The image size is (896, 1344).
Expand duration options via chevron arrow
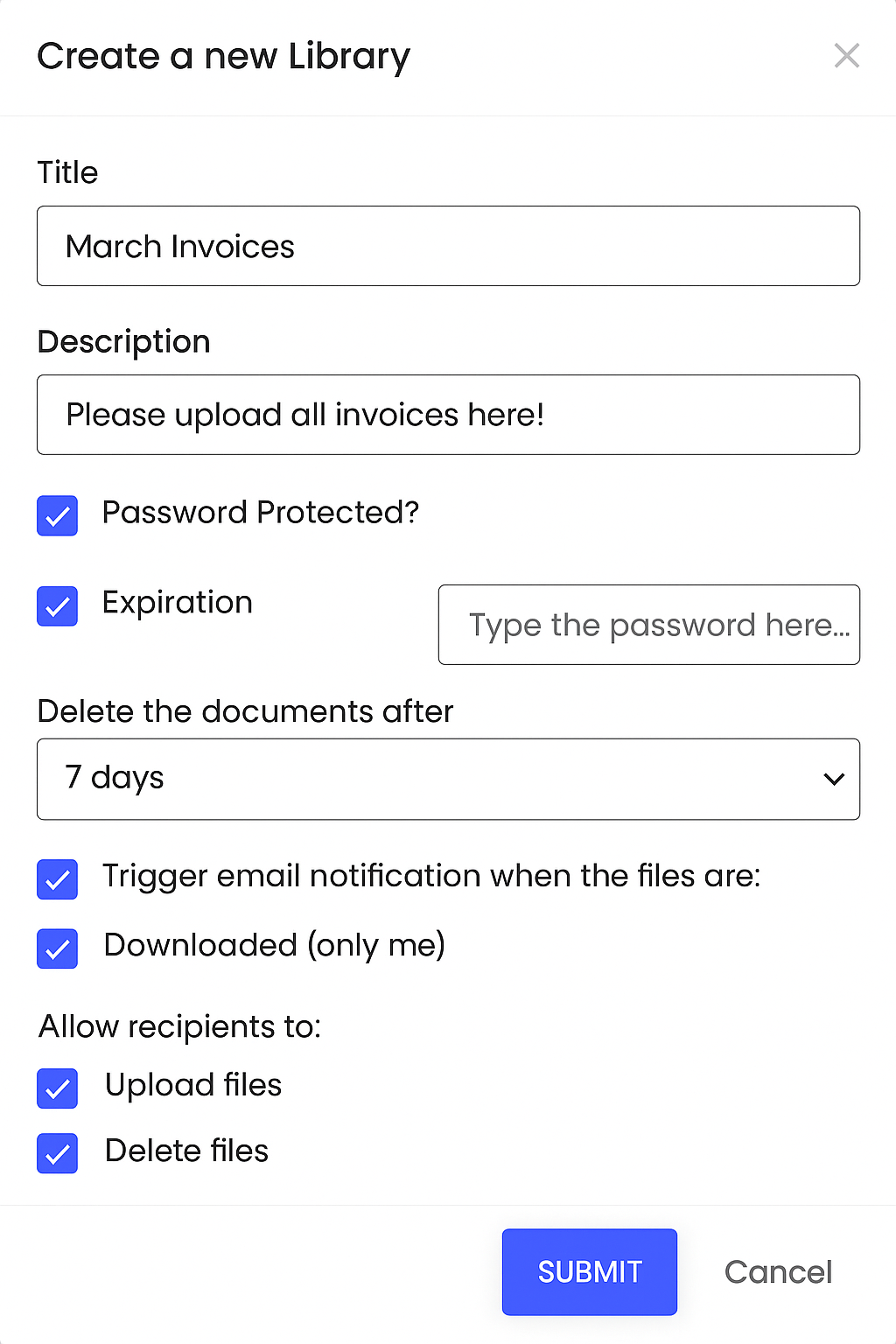click(x=833, y=779)
